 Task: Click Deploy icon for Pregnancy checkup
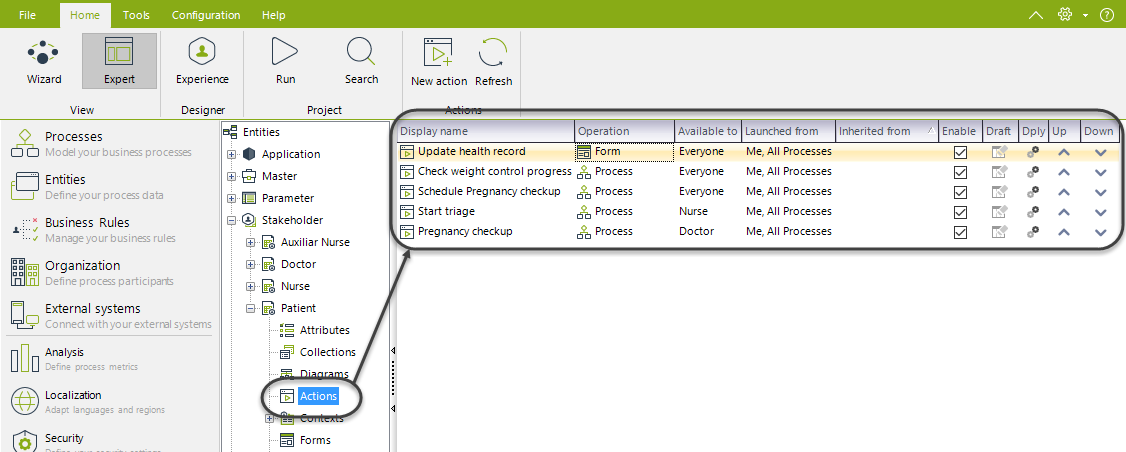(1033, 232)
